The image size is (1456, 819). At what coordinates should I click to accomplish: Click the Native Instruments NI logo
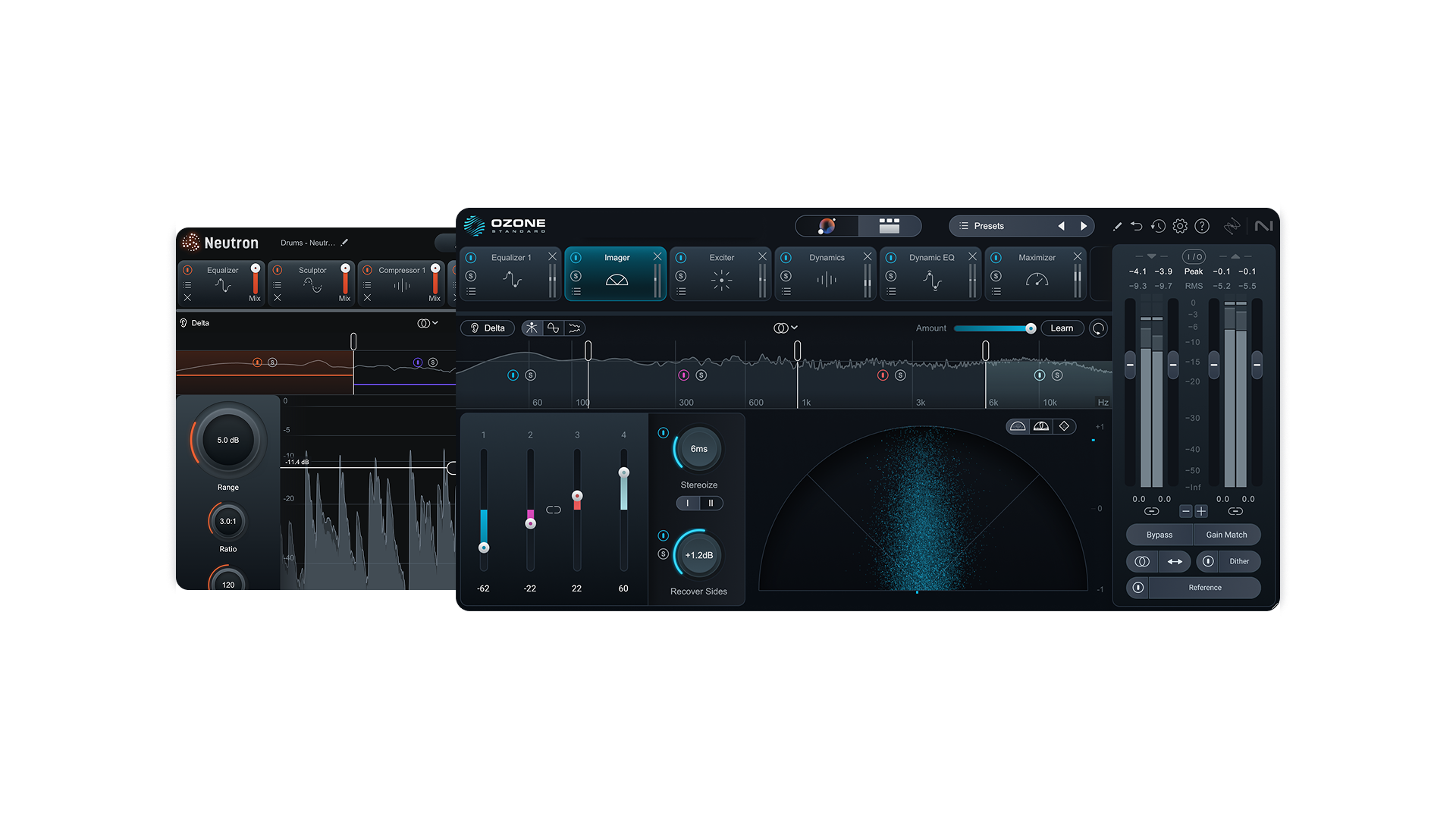(1263, 226)
